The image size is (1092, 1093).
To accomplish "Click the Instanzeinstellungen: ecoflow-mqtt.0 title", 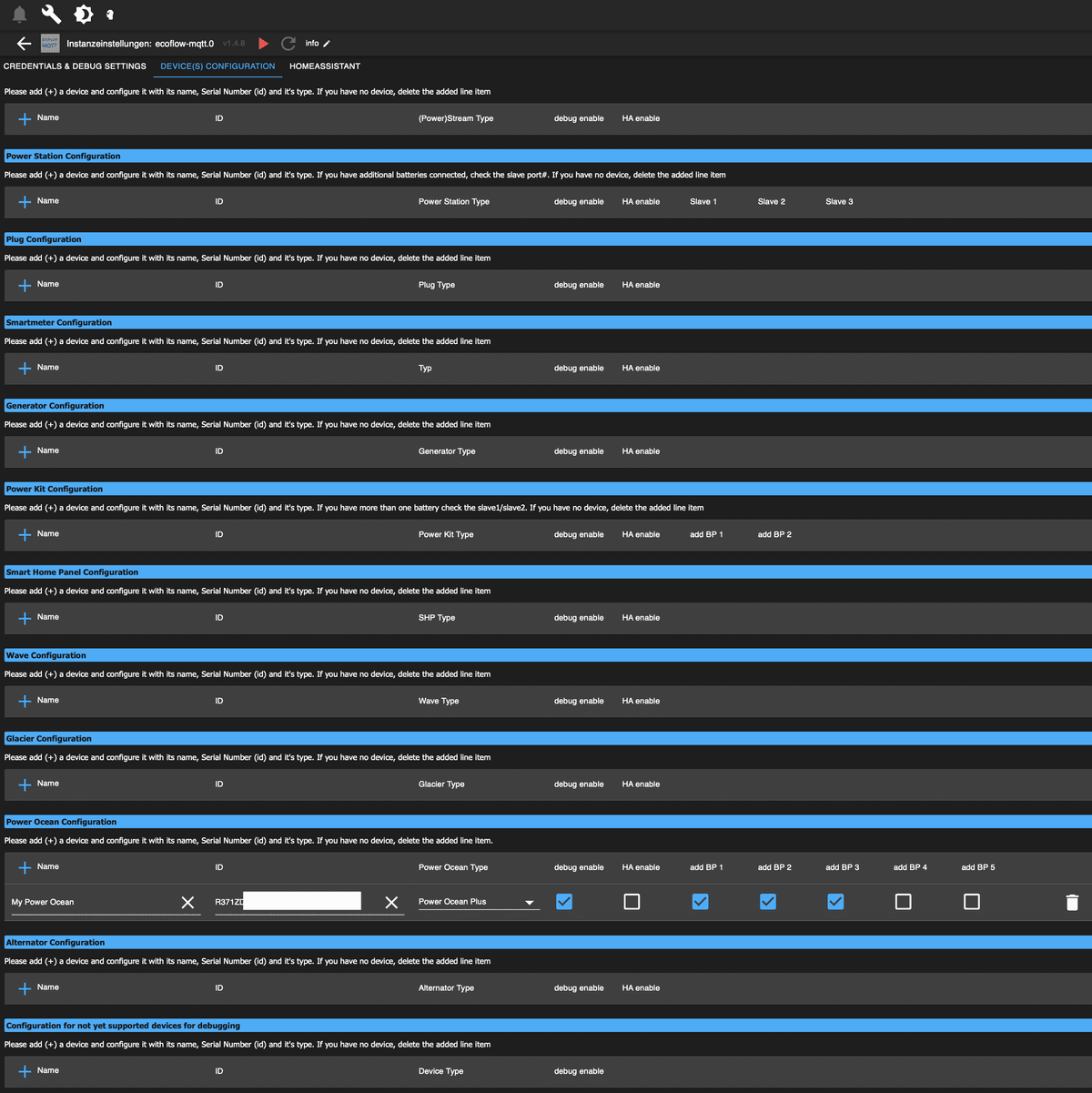I will (140, 44).
